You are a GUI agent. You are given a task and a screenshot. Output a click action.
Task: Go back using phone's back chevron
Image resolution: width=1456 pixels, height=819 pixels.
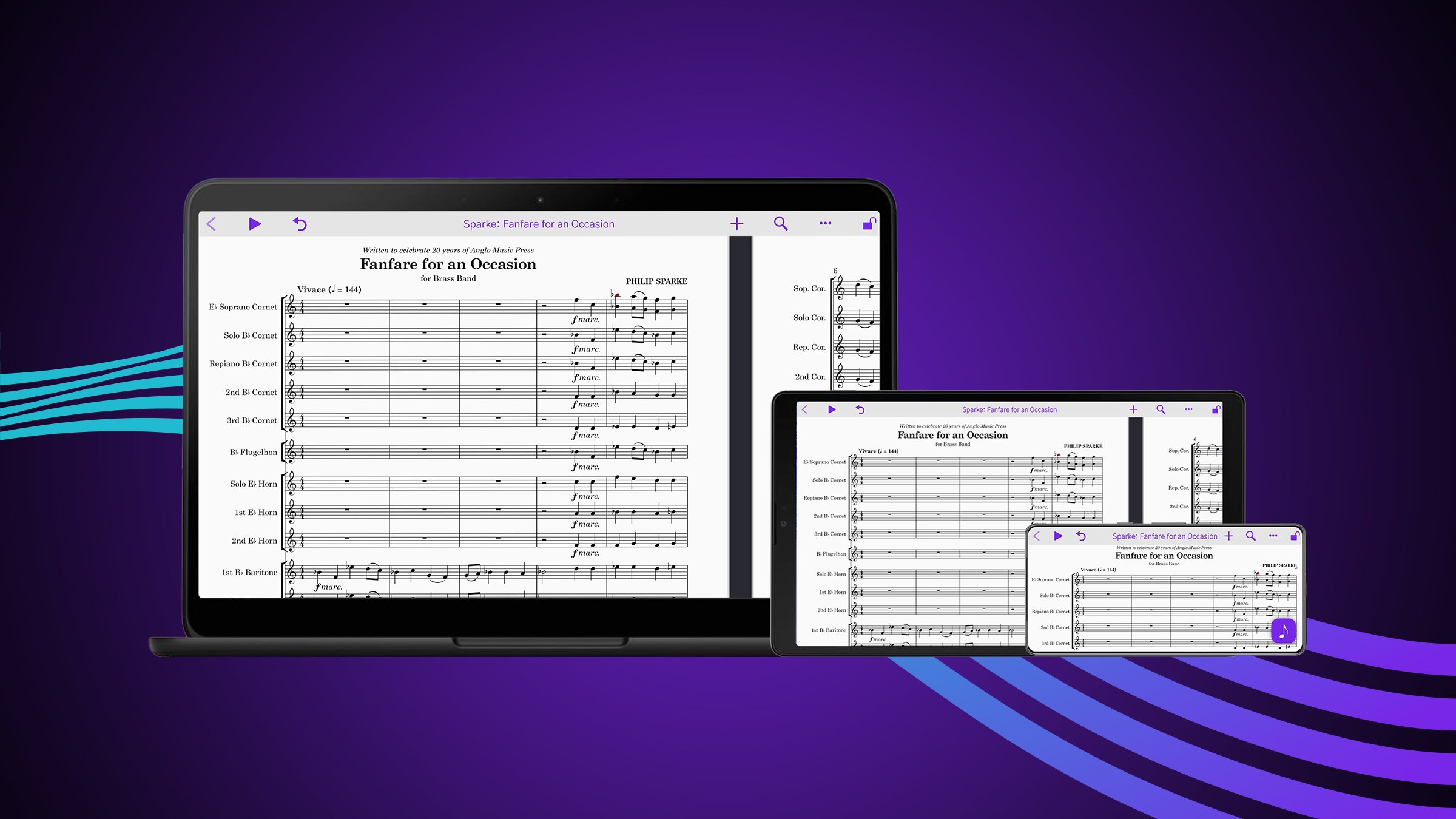(x=1037, y=536)
